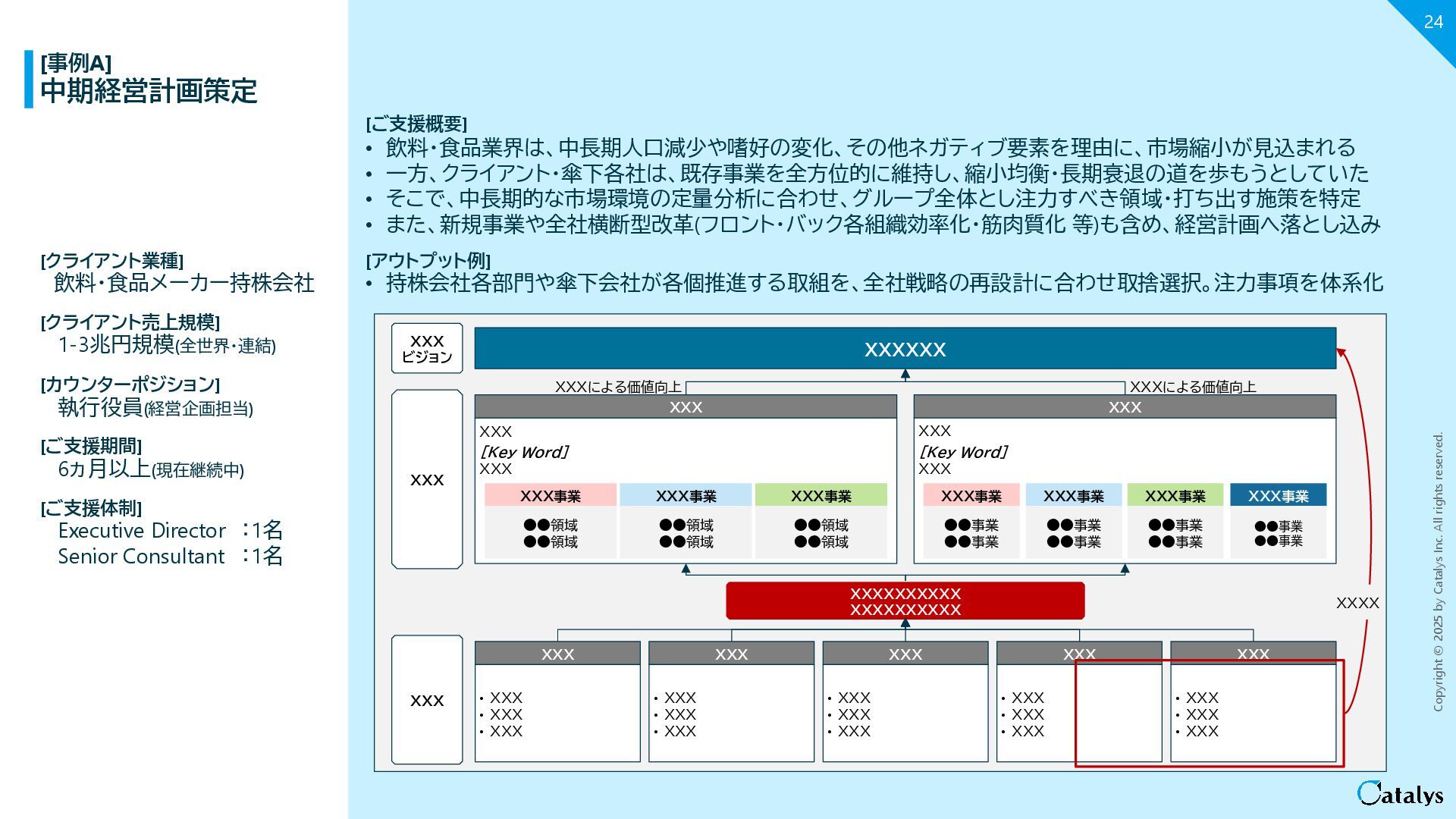Click the left [Key Word] italic text
The width and height of the screenshot is (1456, 819).
[x=524, y=452]
